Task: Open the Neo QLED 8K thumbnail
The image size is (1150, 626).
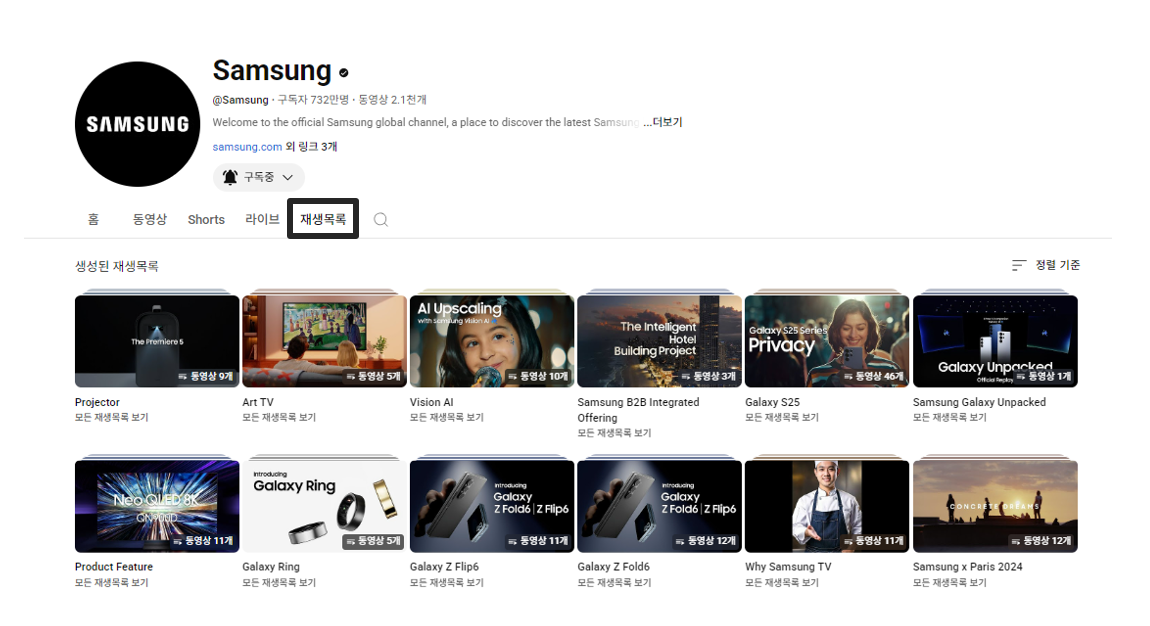Action: point(157,506)
